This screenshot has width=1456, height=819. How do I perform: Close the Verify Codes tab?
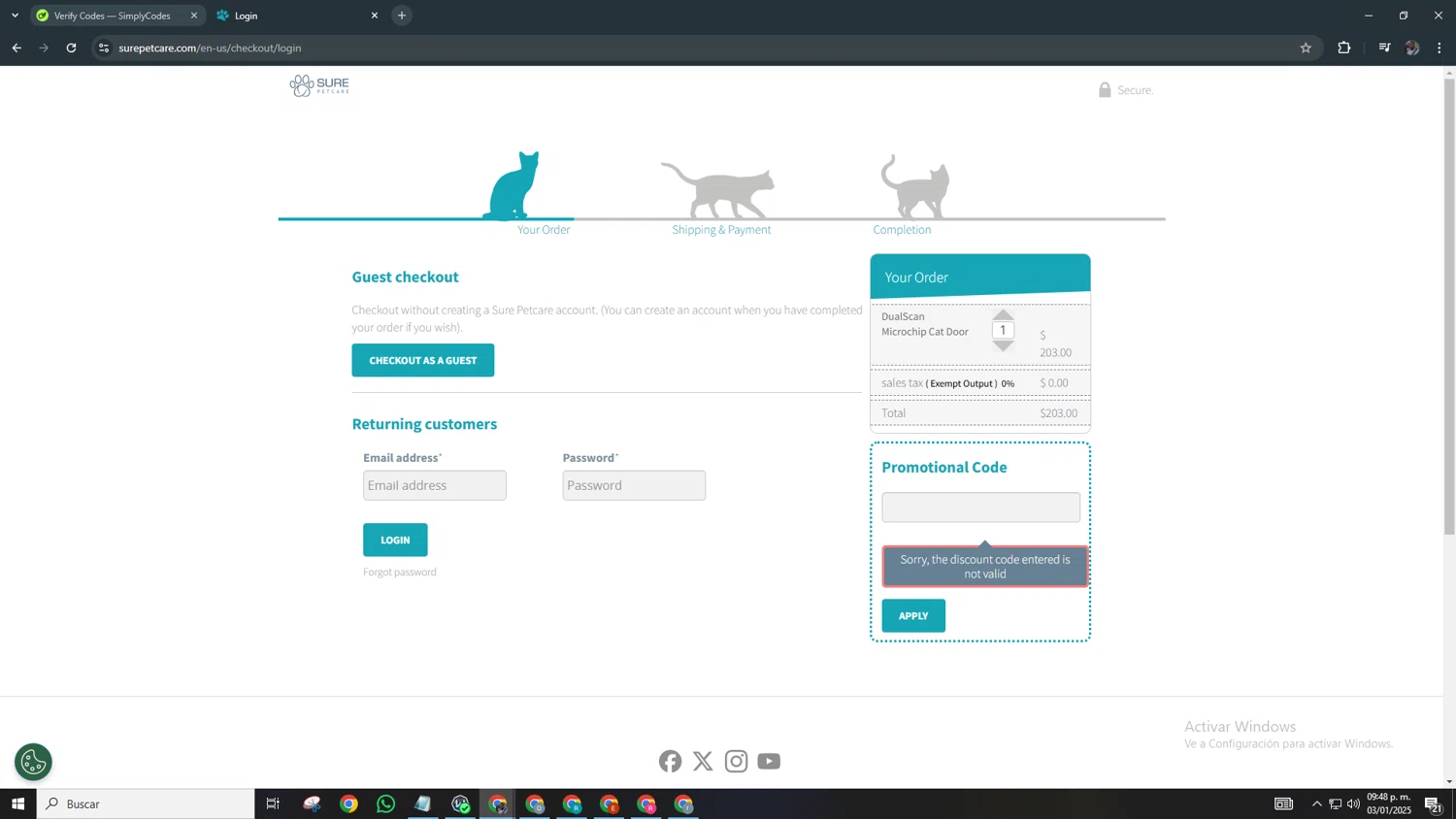(x=194, y=16)
